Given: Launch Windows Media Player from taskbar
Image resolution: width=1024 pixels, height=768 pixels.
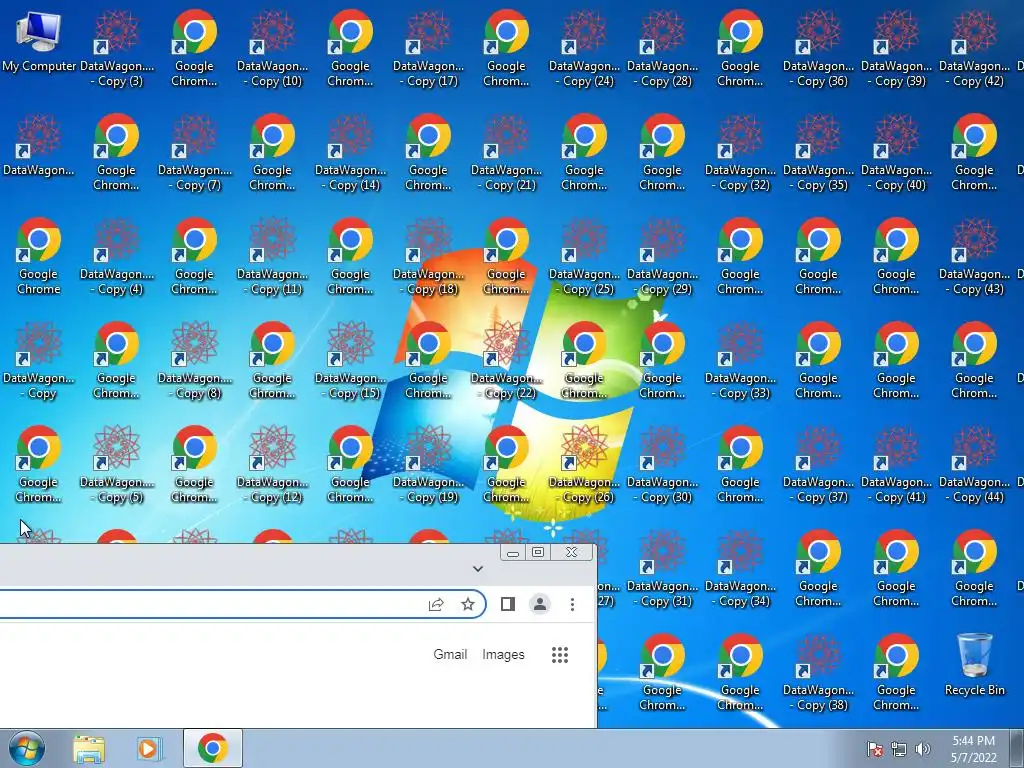Looking at the screenshot, I should coord(150,748).
